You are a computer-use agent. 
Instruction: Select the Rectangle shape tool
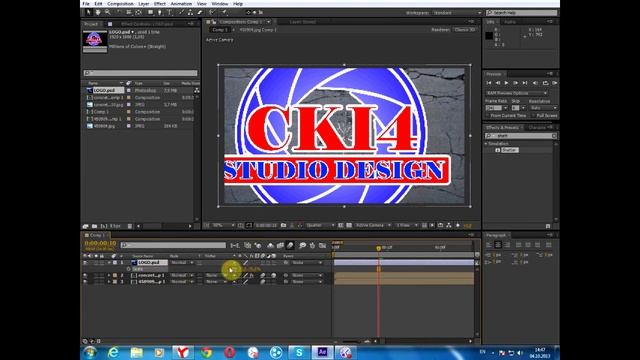pos(150,13)
